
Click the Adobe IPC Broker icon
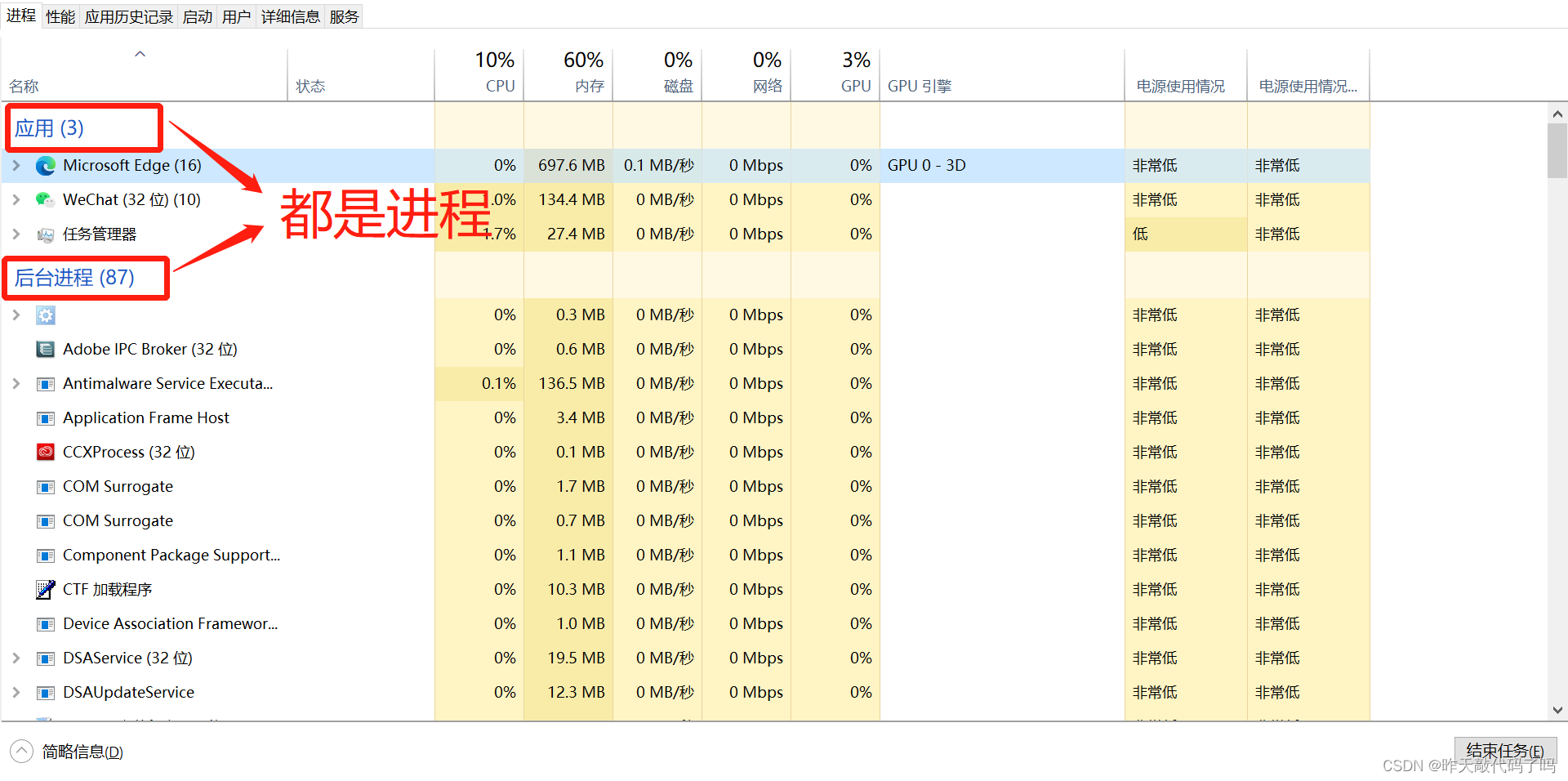46,349
